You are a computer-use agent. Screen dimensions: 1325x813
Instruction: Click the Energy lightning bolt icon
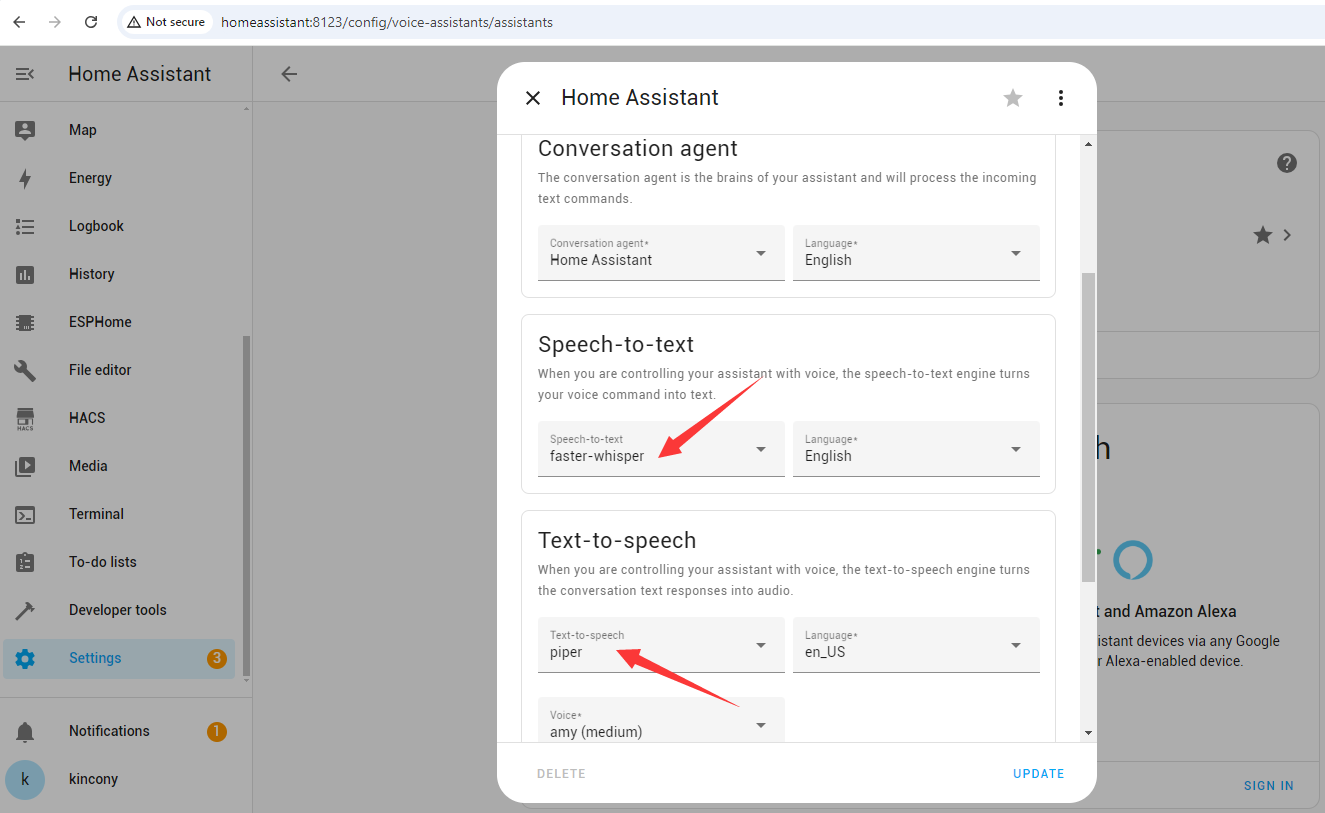point(25,178)
